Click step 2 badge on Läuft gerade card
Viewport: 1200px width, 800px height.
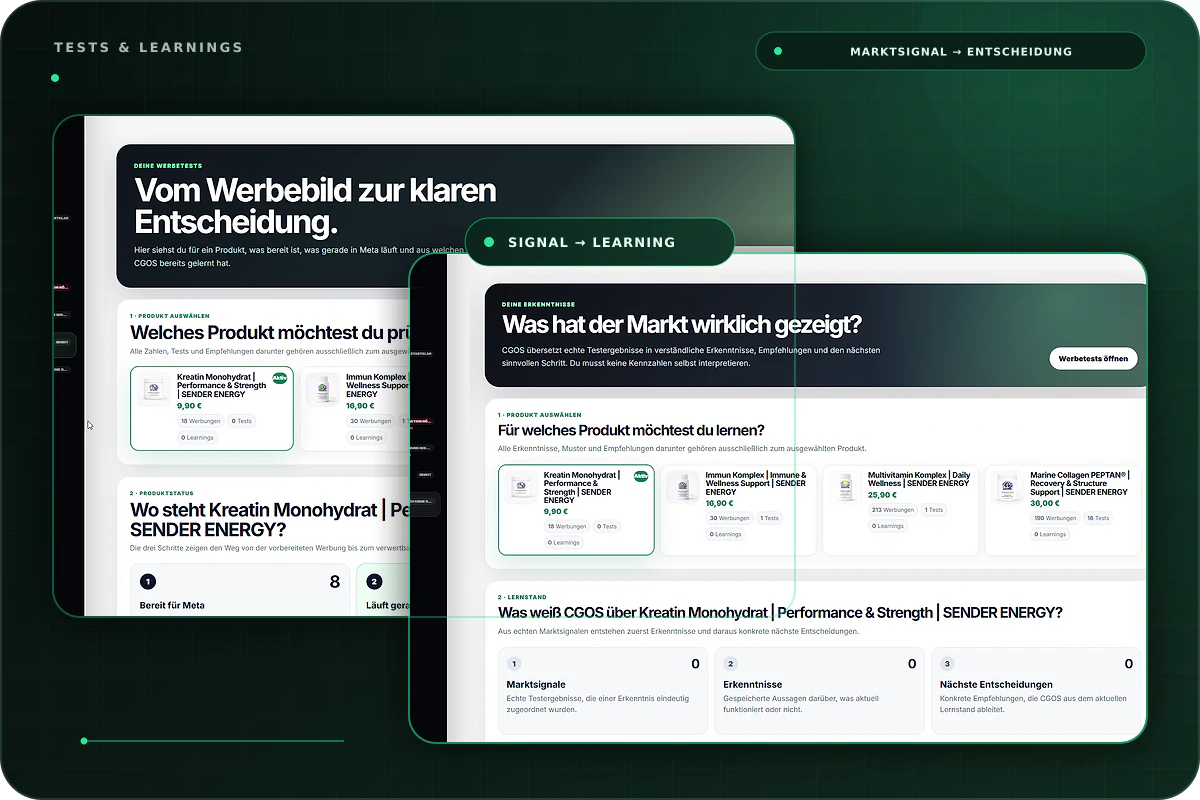(x=374, y=581)
